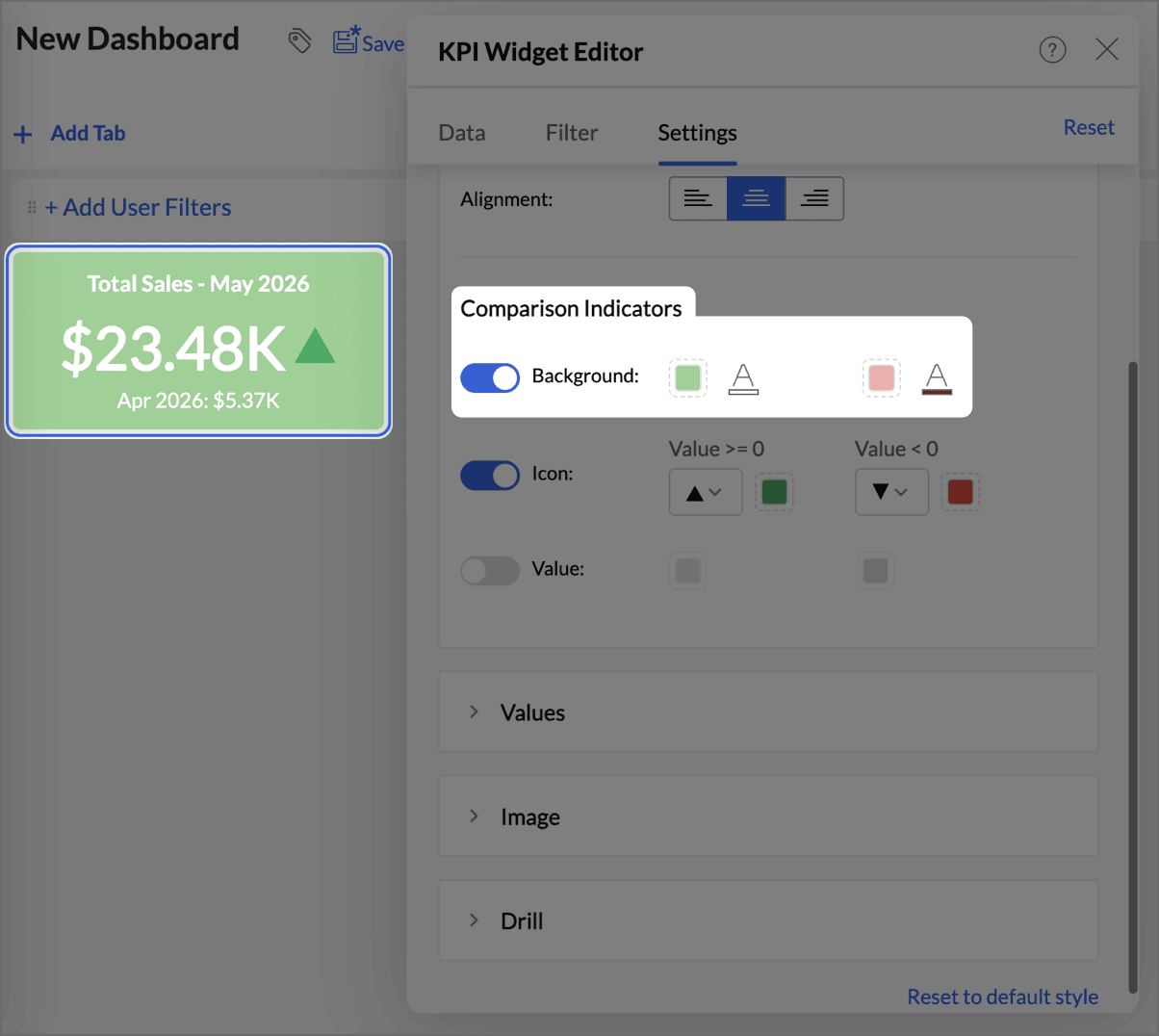
Task: Open the negative background font color icon
Action: pos(937,377)
